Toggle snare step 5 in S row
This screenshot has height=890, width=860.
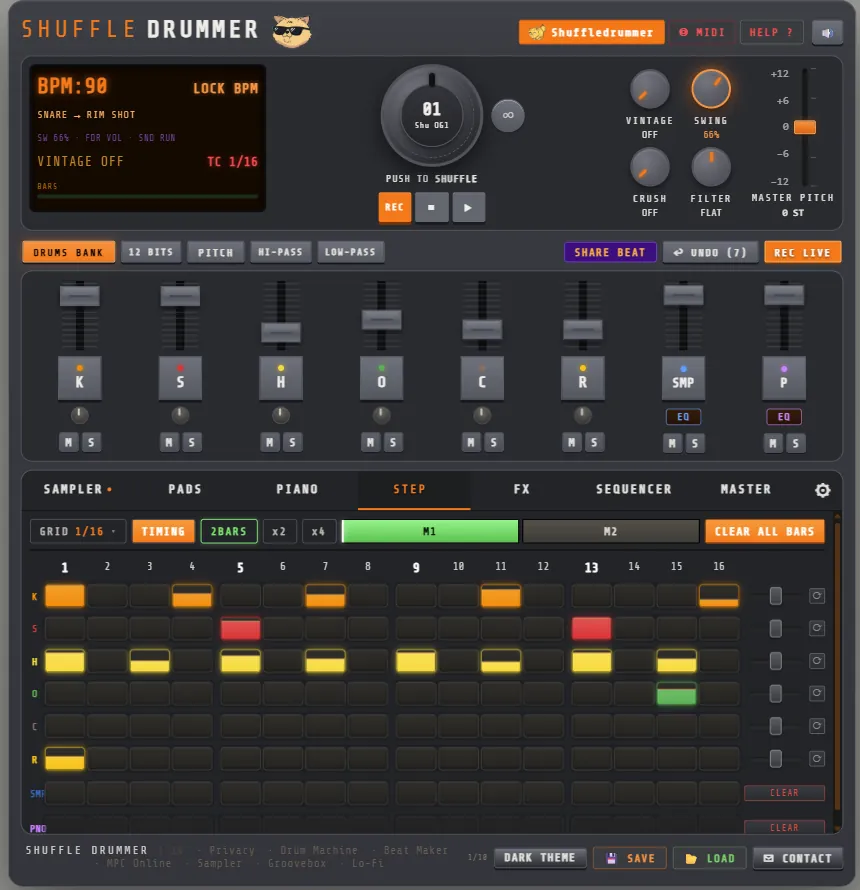click(240, 629)
